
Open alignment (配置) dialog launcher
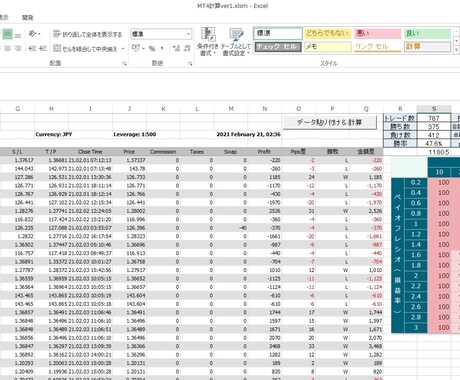coord(125,63)
